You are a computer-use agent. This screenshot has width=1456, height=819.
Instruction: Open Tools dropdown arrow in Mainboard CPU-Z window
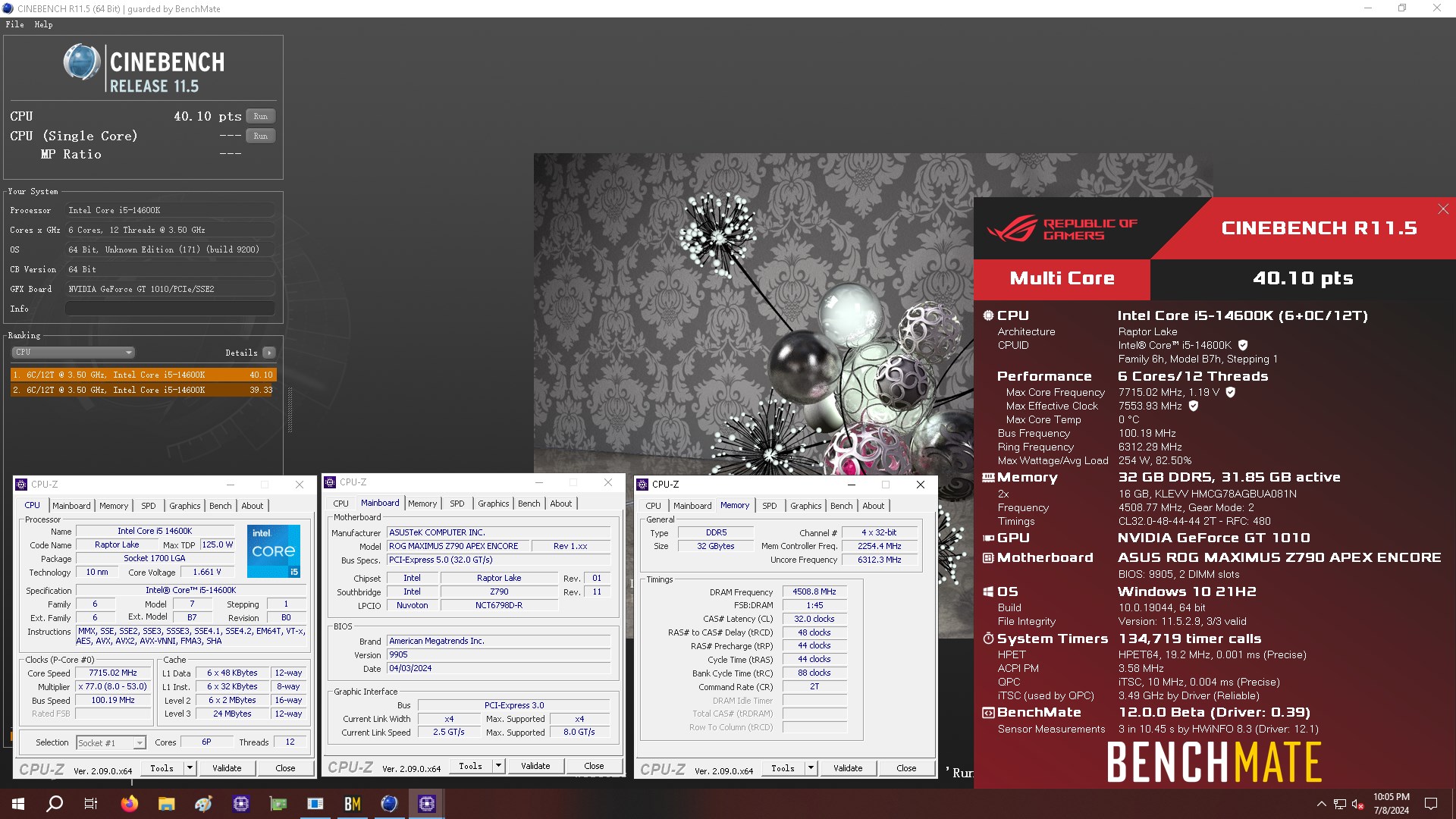coord(498,766)
